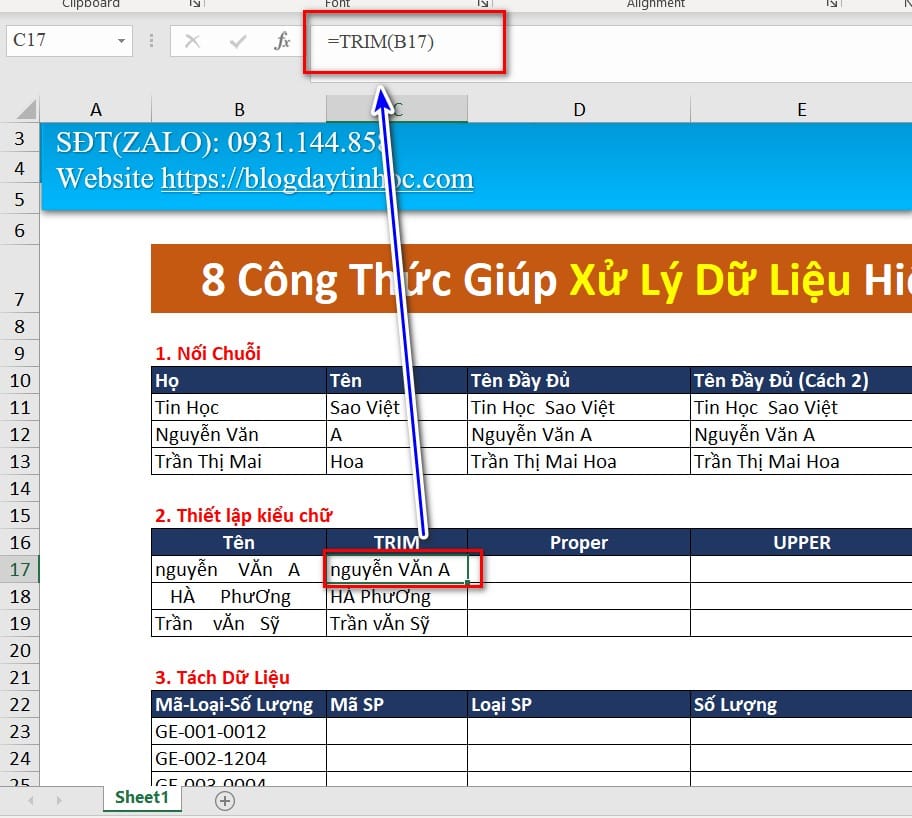This screenshot has width=912, height=818.
Task: Click 'Nguyễn Văn A' under Tên Đầy Đủ (Cách 2)
Action: pos(801,435)
